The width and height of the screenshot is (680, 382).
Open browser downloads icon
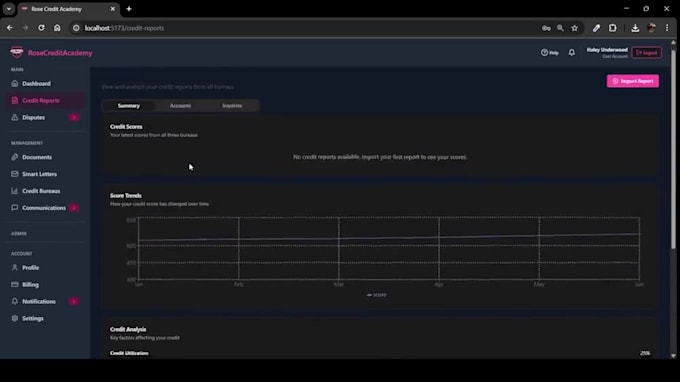[x=635, y=28]
